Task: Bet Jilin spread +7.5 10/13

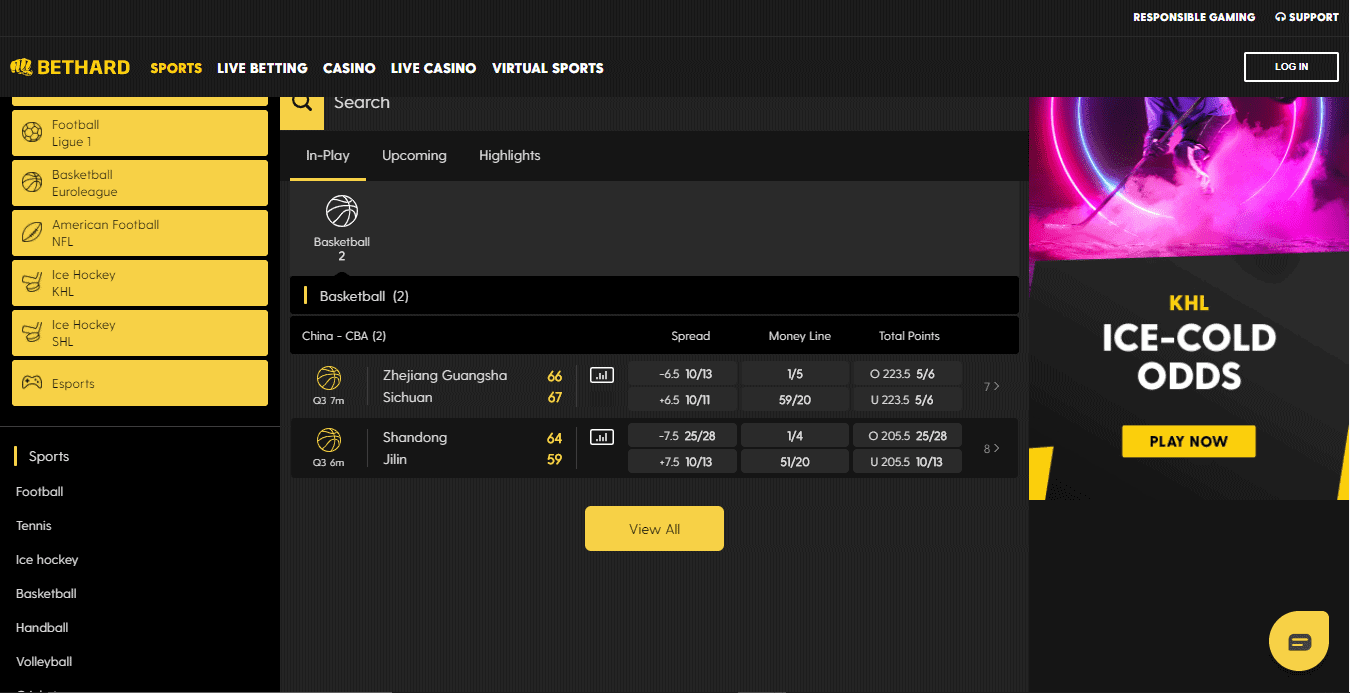Action: [683, 461]
